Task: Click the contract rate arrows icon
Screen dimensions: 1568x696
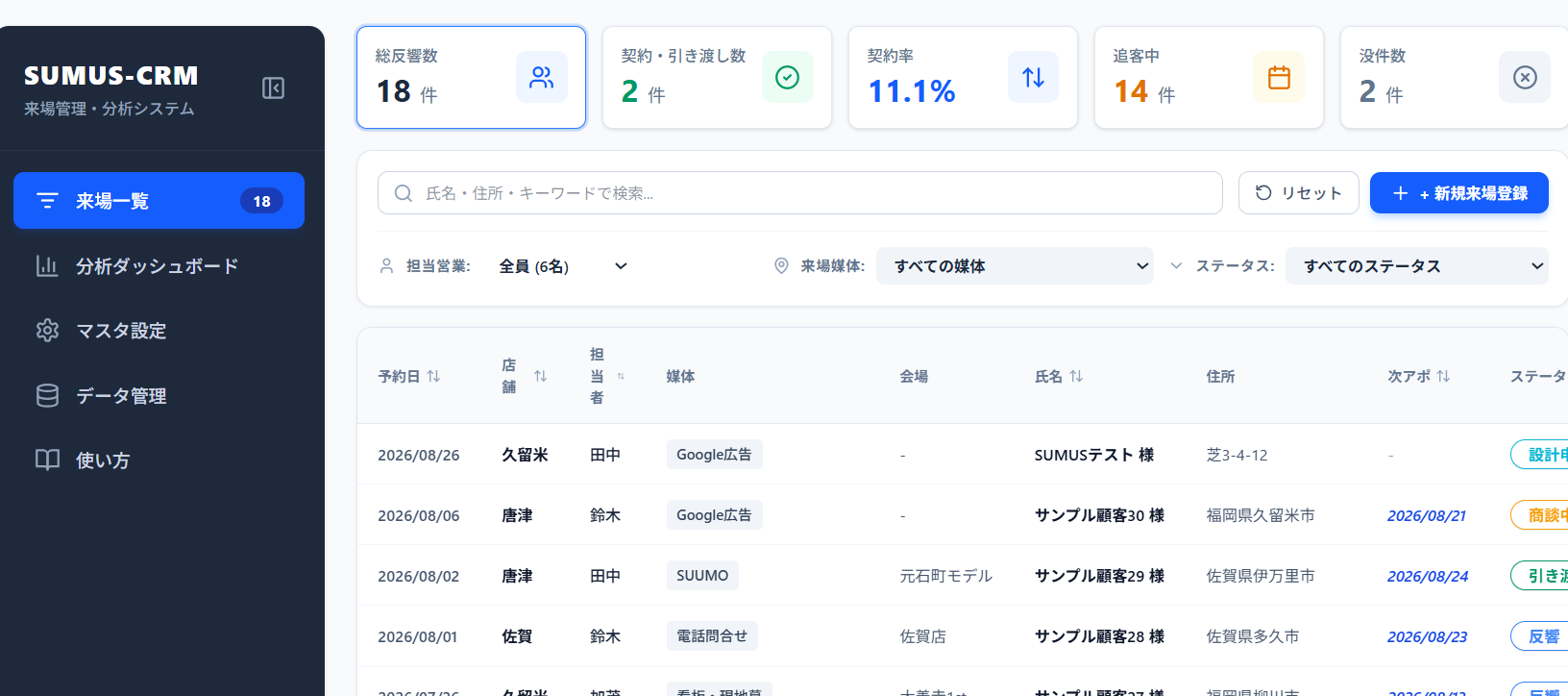Action: tap(1034, 77)
